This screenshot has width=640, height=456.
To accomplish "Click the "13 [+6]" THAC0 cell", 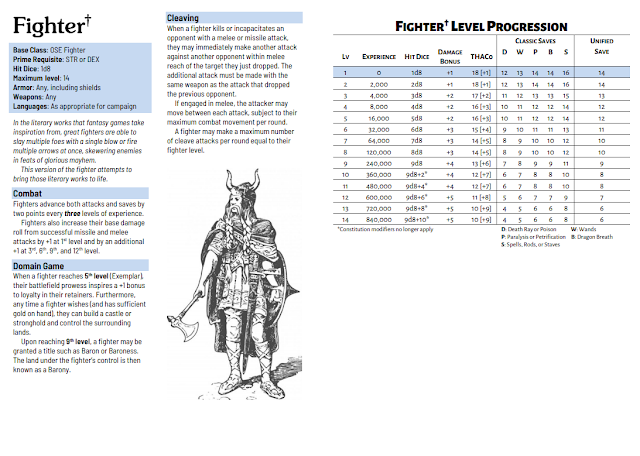I will (x=481, y=163).
